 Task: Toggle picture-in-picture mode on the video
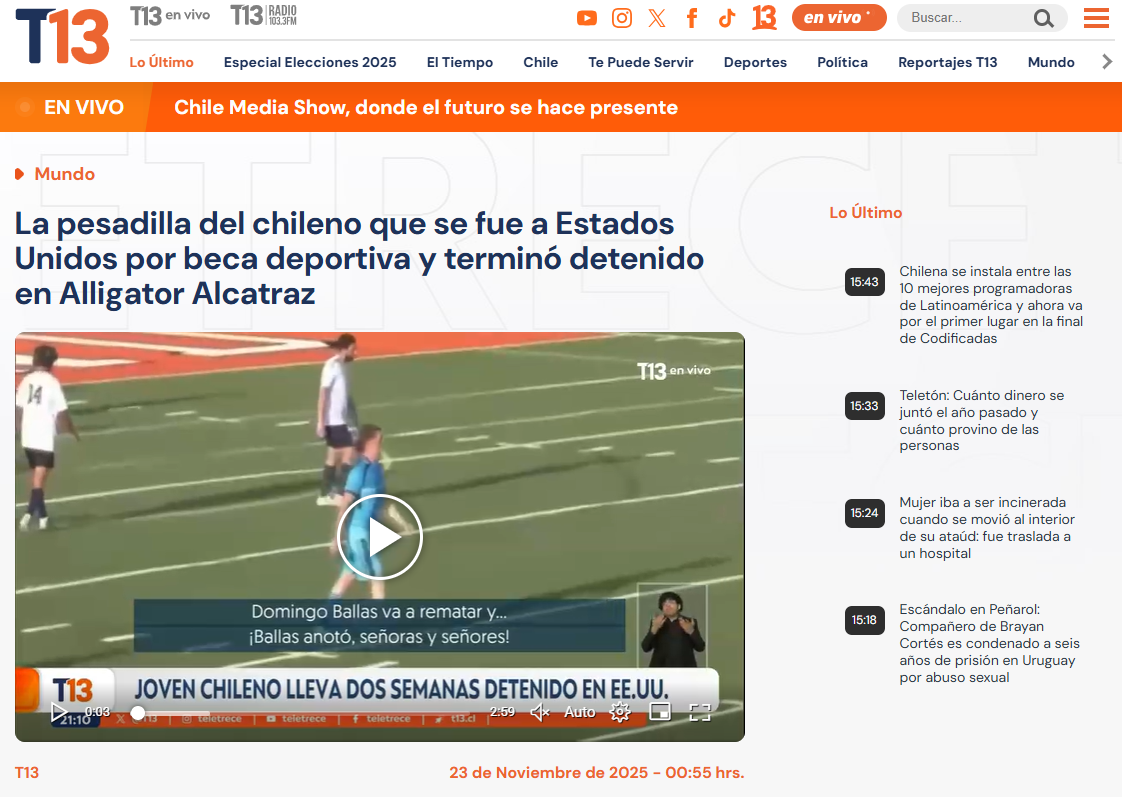click(x=660, y=712)
